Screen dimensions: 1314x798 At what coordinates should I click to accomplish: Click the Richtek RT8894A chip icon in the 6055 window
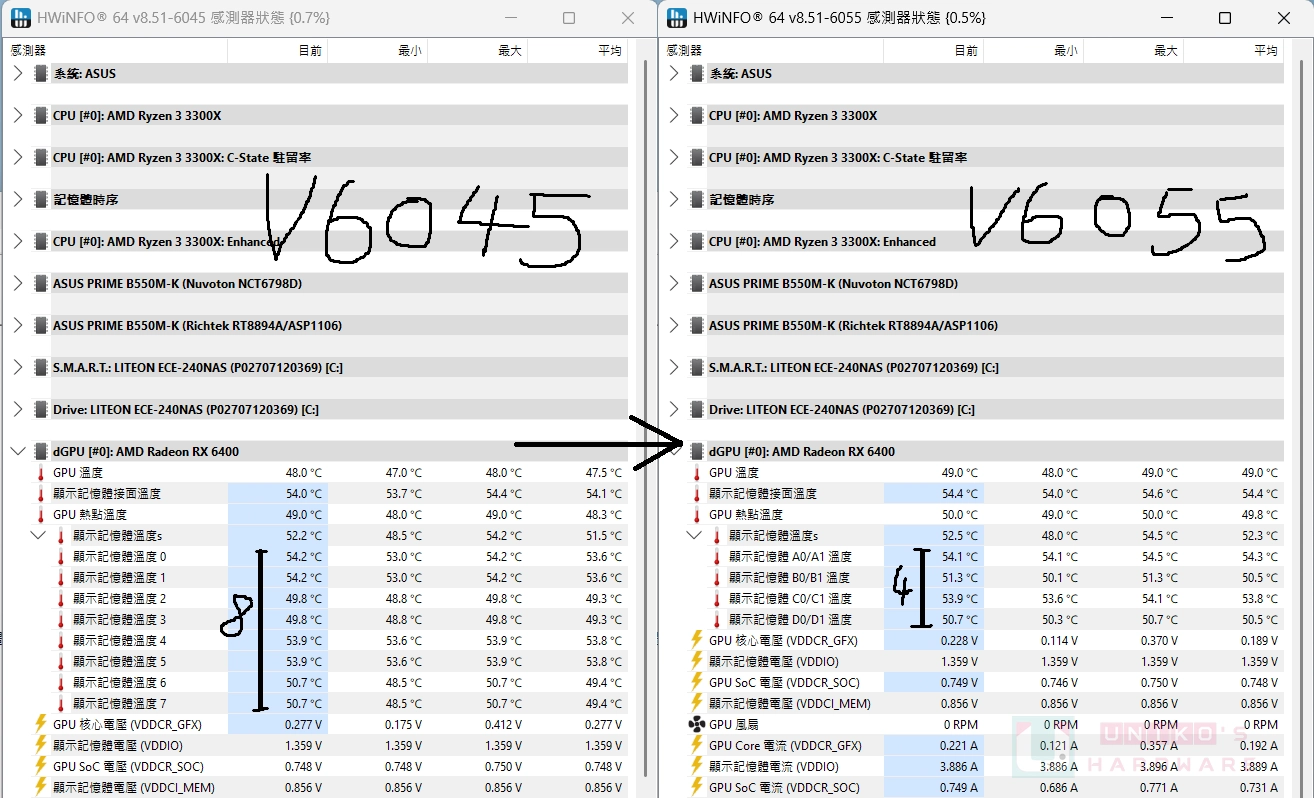coord(697,325)
